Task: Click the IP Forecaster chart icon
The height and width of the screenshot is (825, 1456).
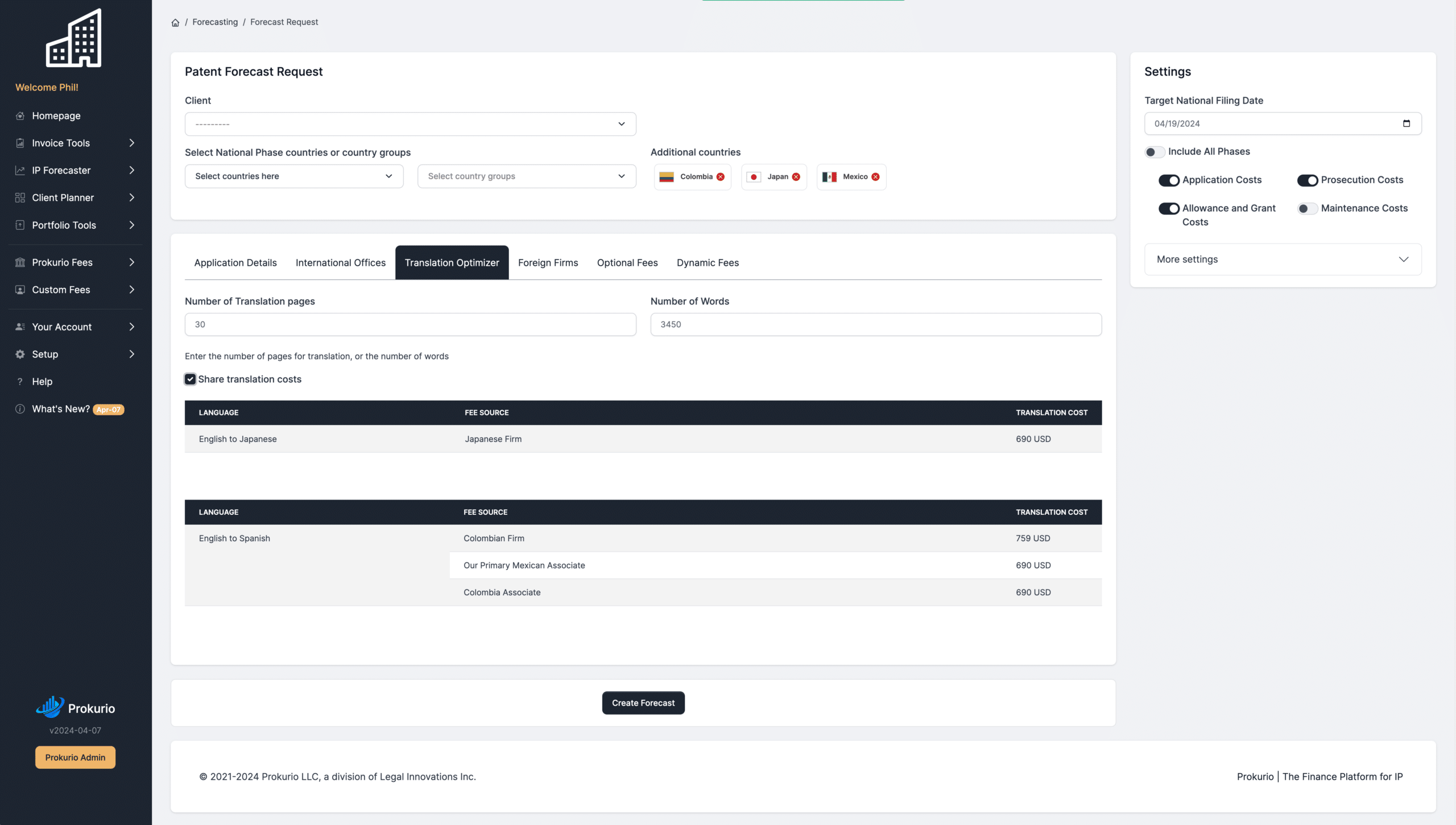Action: point(20,171)
